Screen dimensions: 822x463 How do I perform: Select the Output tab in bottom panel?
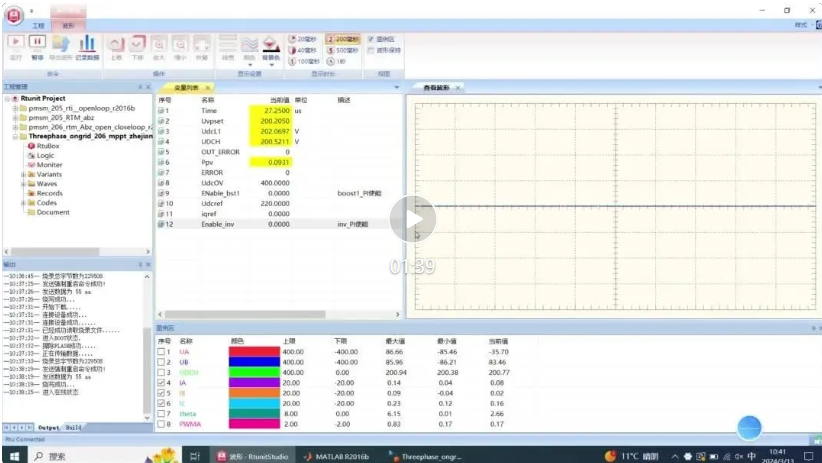[x=49, y=426]
